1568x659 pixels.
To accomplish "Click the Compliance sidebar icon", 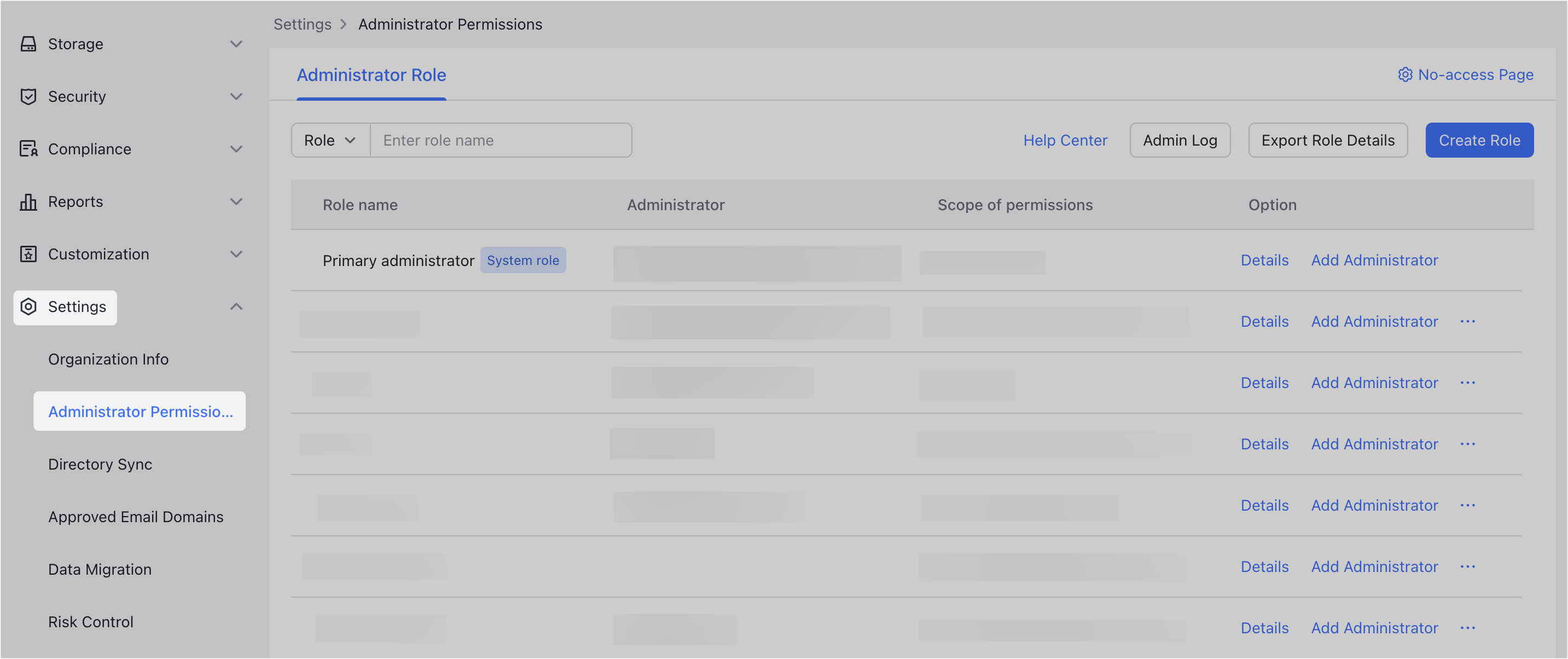I will (x=28, y=149).
